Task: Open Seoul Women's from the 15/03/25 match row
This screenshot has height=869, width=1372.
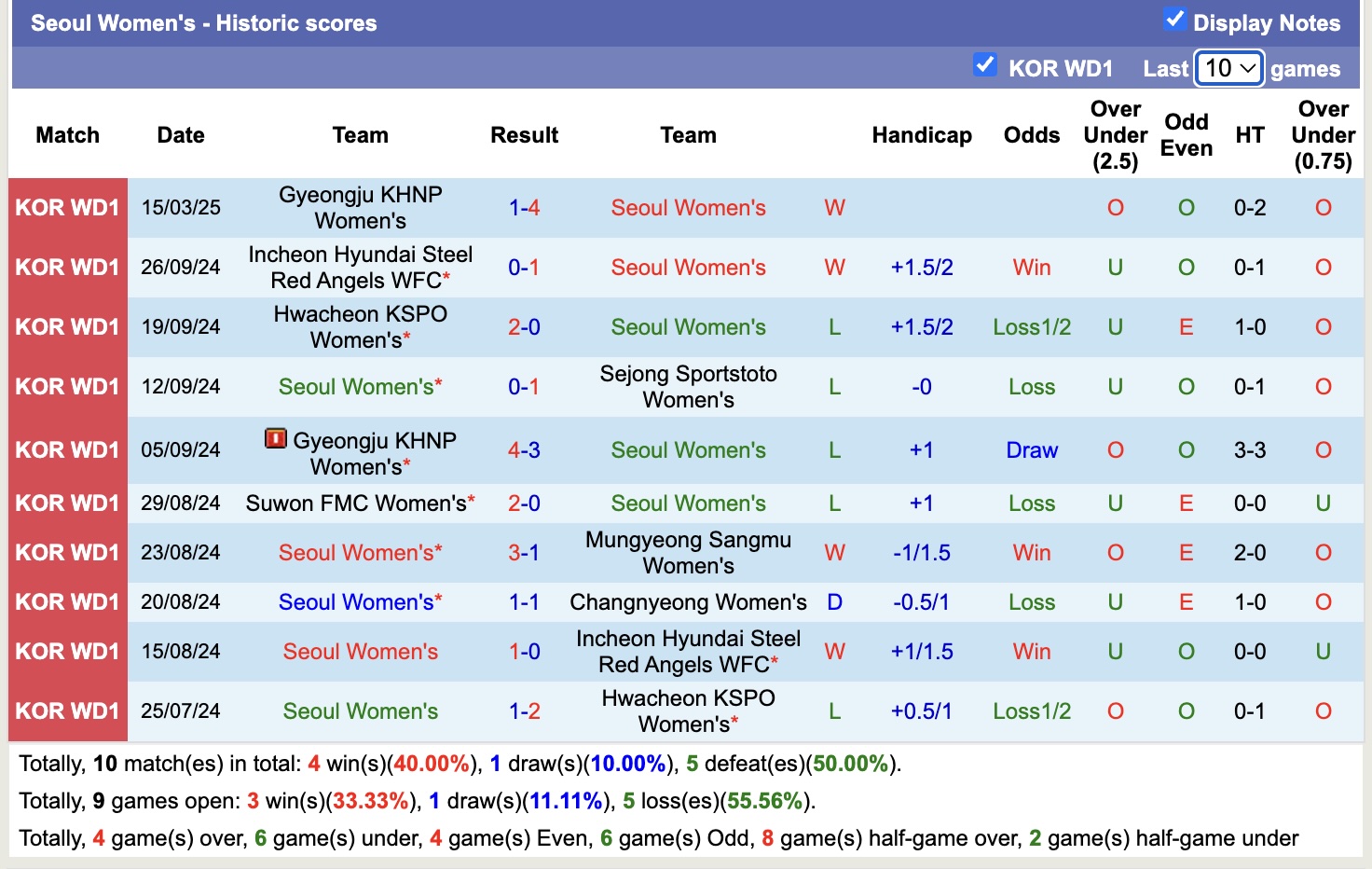Action: point(688,207)
